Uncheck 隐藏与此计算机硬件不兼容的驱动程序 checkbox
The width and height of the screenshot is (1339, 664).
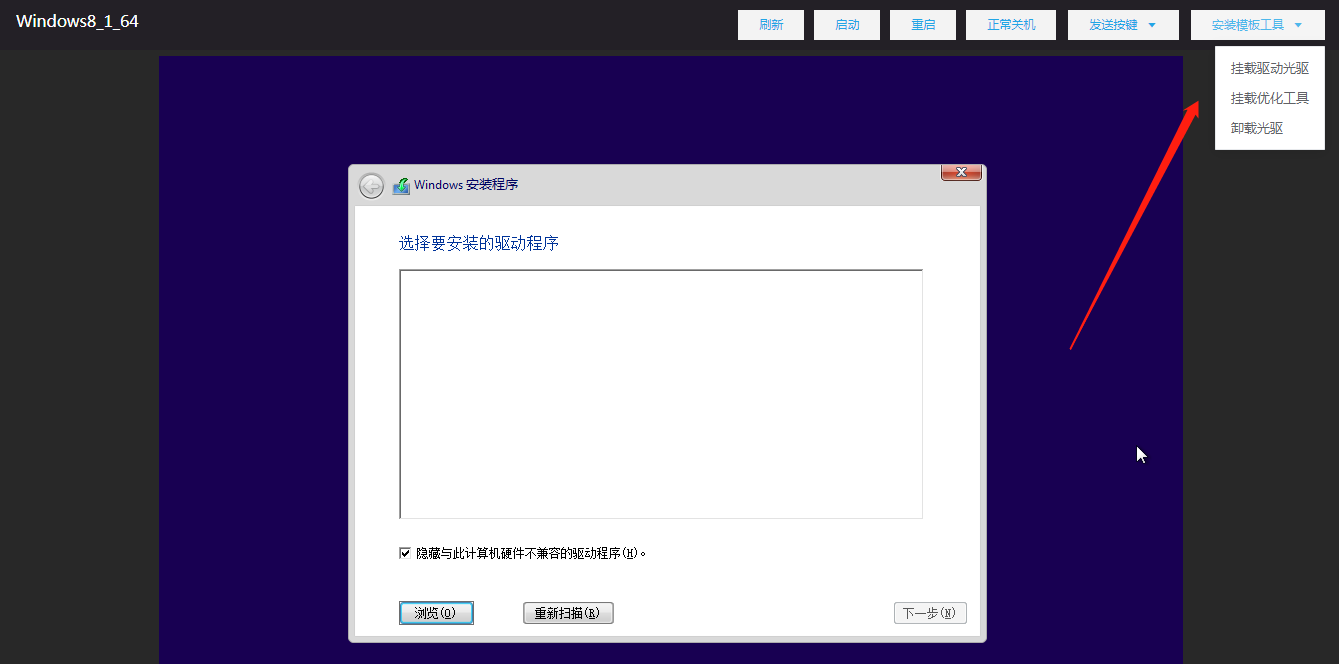click(405, 553)
